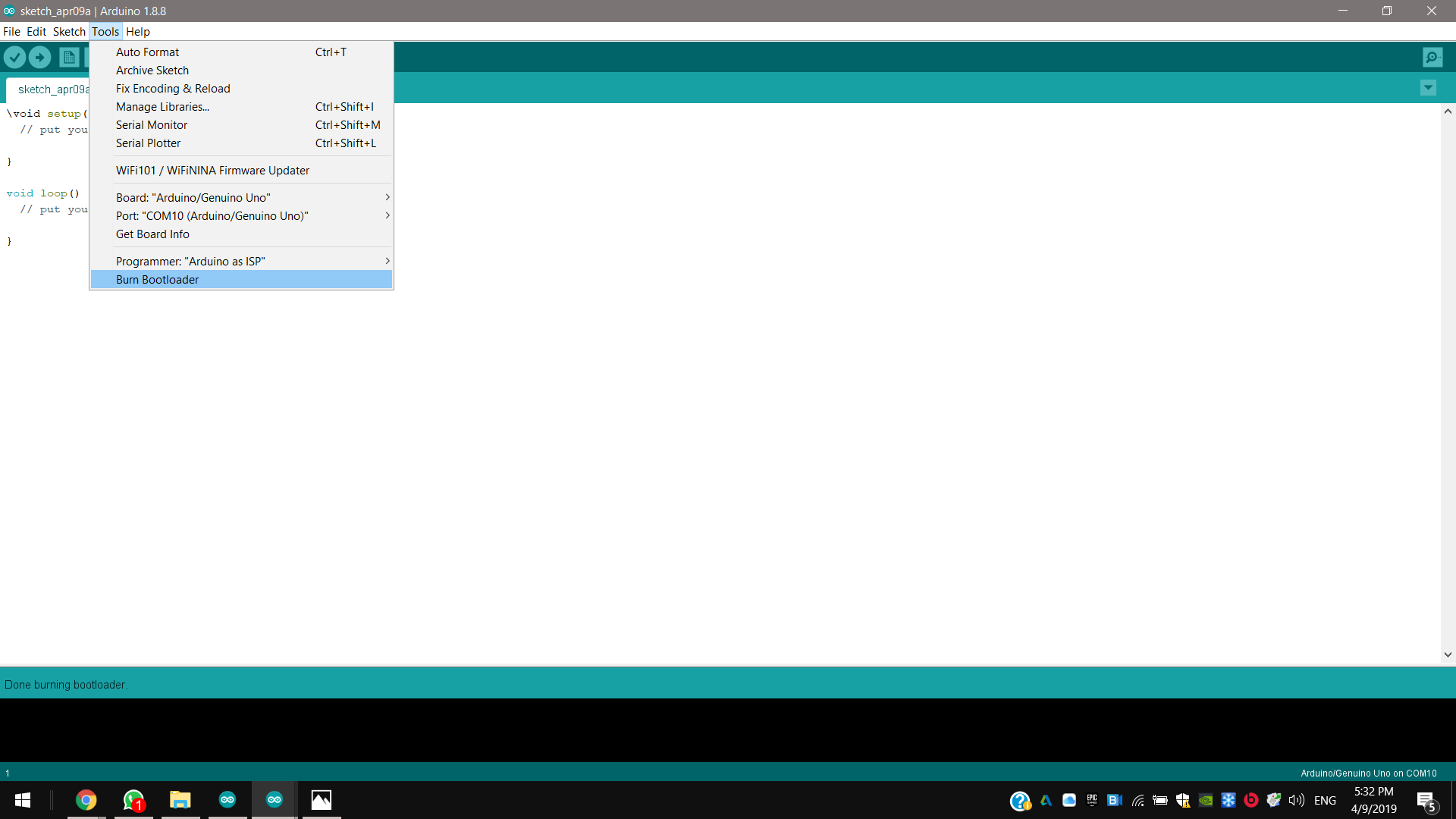Open Serial Monitor magnifier icon at top right
The width and height of the screenshot is (1456, 819).
pyautogui.click(x=1432, y=57)
